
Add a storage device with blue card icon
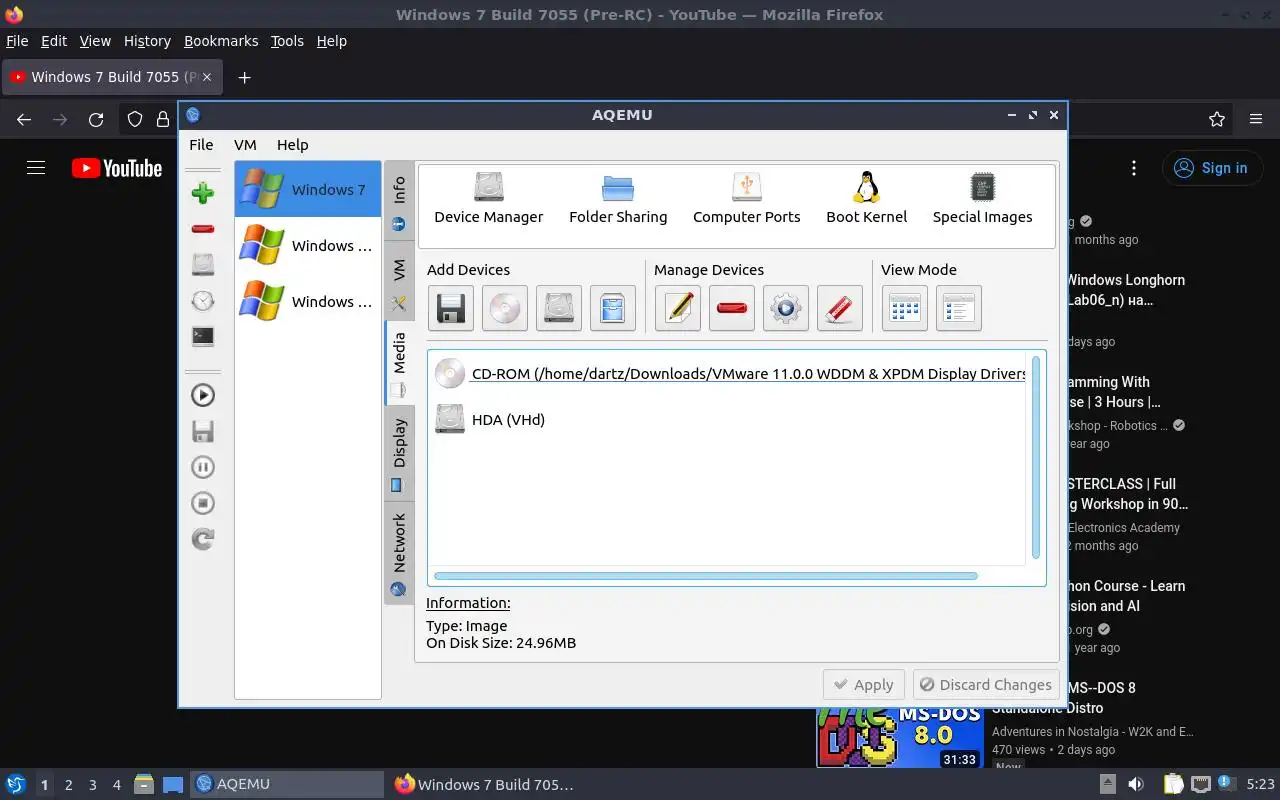coord(613,308)
